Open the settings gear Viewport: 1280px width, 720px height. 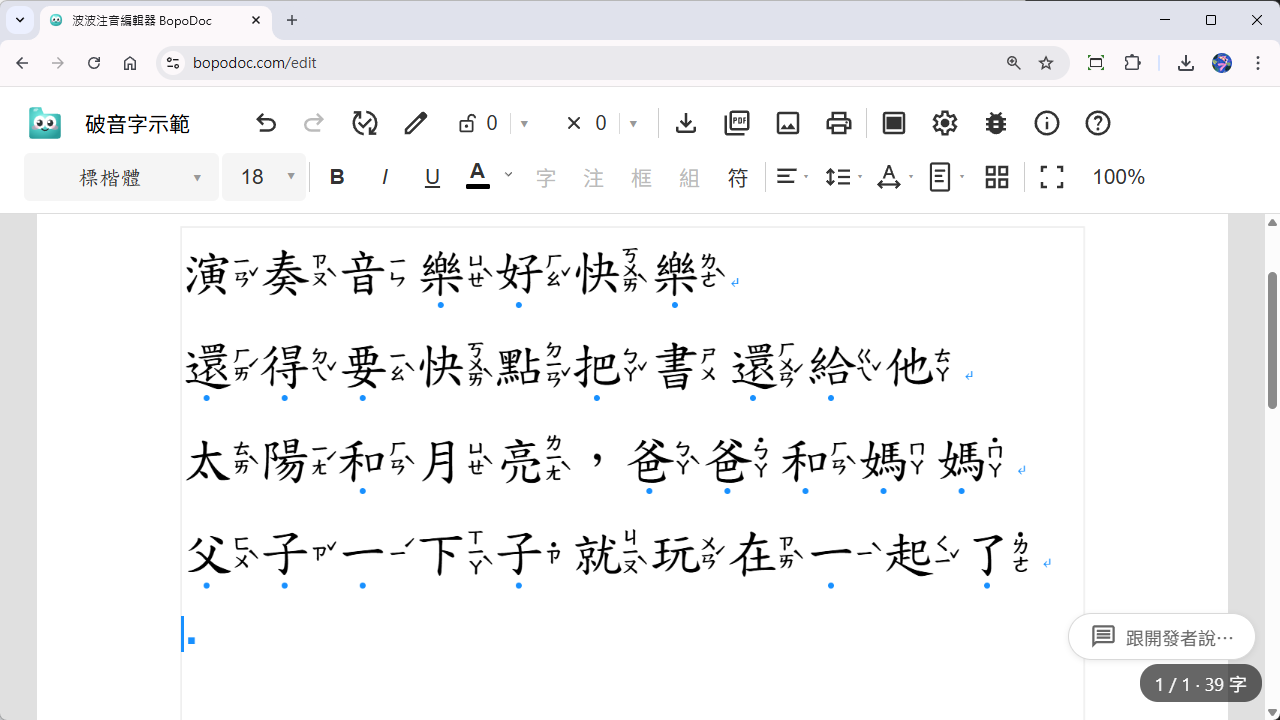tap(944, 123)
